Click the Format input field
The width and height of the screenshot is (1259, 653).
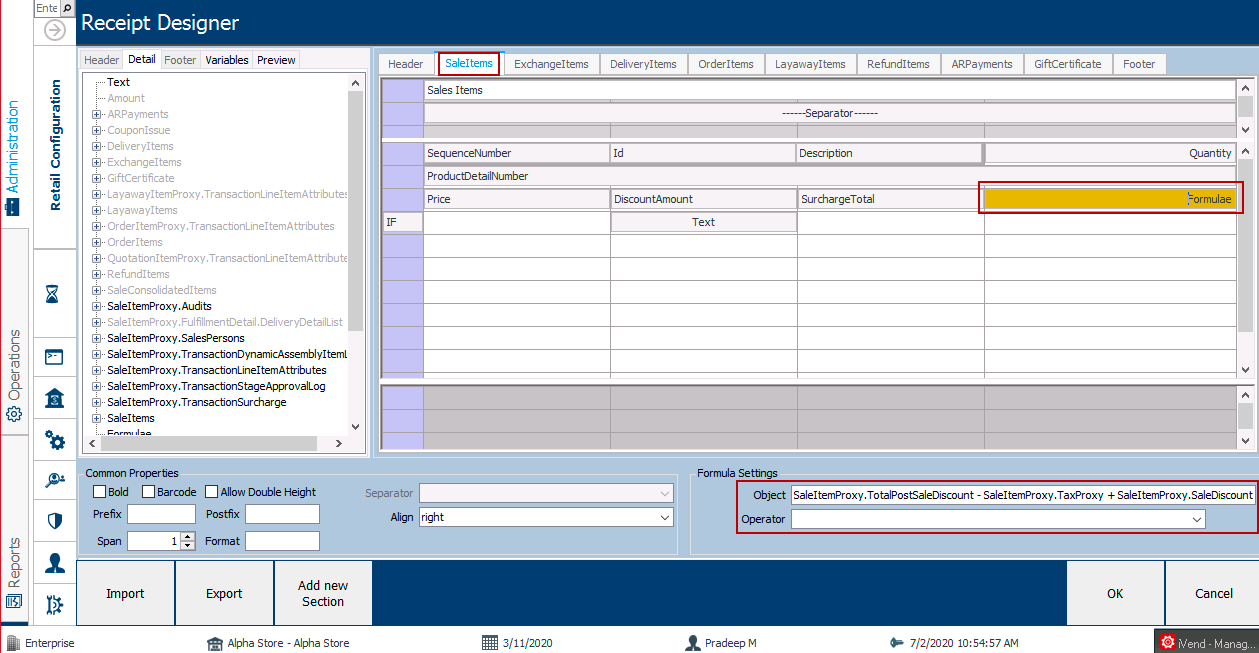pos(282,541)
